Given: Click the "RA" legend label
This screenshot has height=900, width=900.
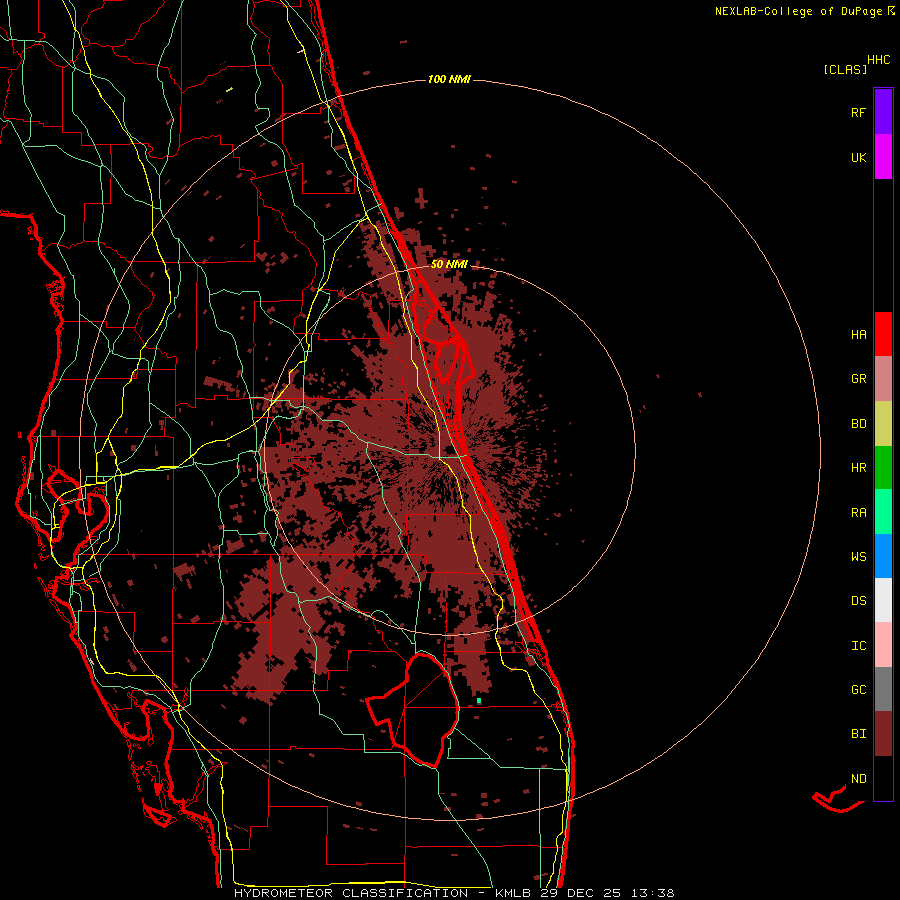Looking at the screenshot, I should [x=858, y=513].
